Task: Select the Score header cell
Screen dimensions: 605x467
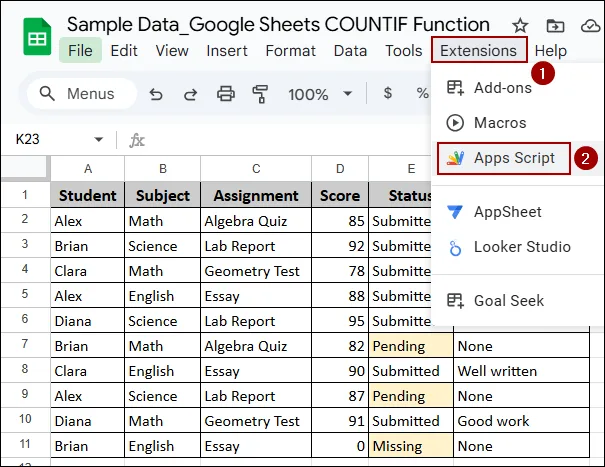Action: pos(340,195)
